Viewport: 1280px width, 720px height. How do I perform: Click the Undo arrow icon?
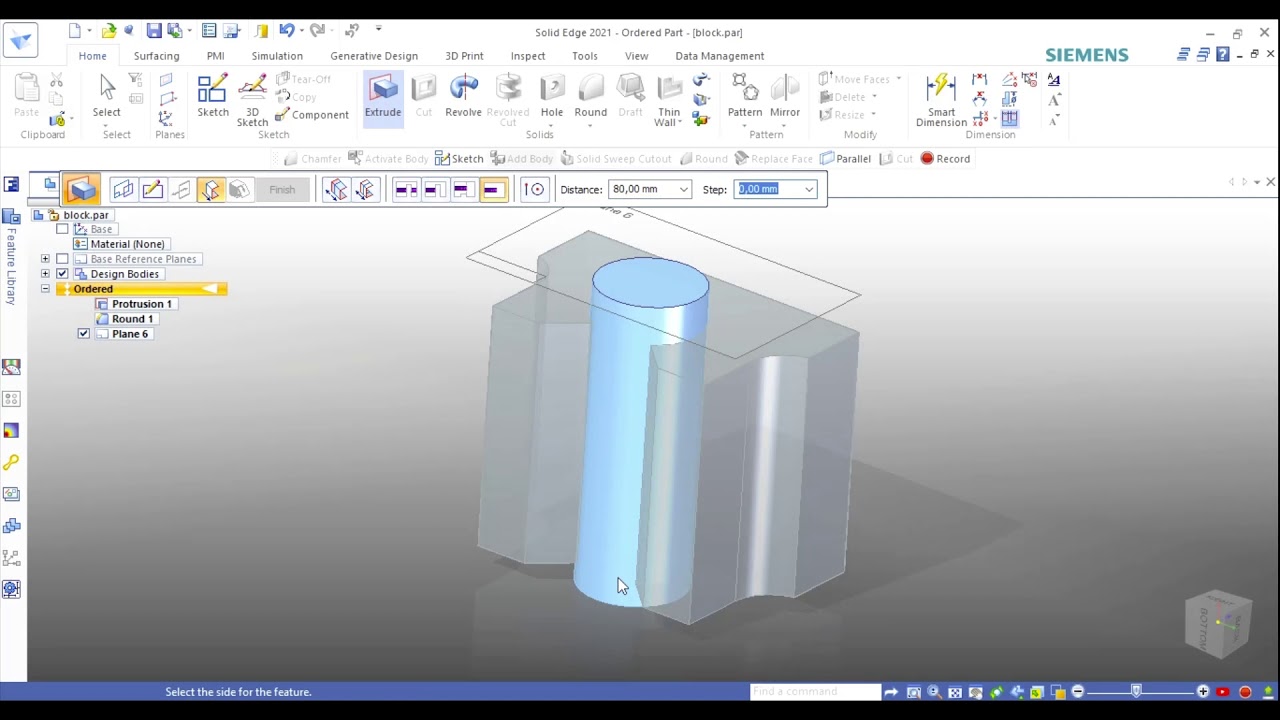pos(287,31)
